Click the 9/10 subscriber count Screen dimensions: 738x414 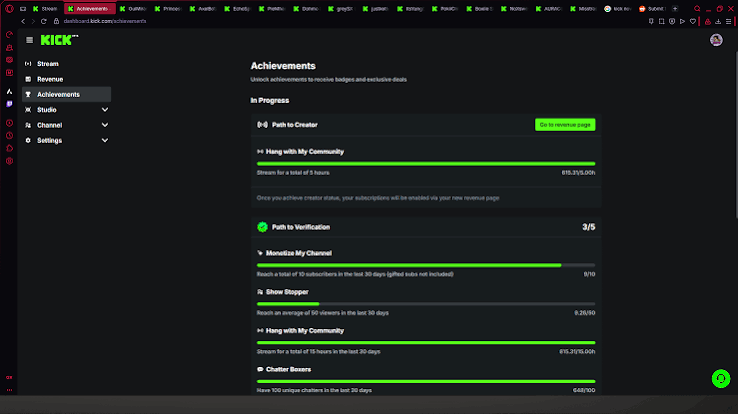coord(589,274)
